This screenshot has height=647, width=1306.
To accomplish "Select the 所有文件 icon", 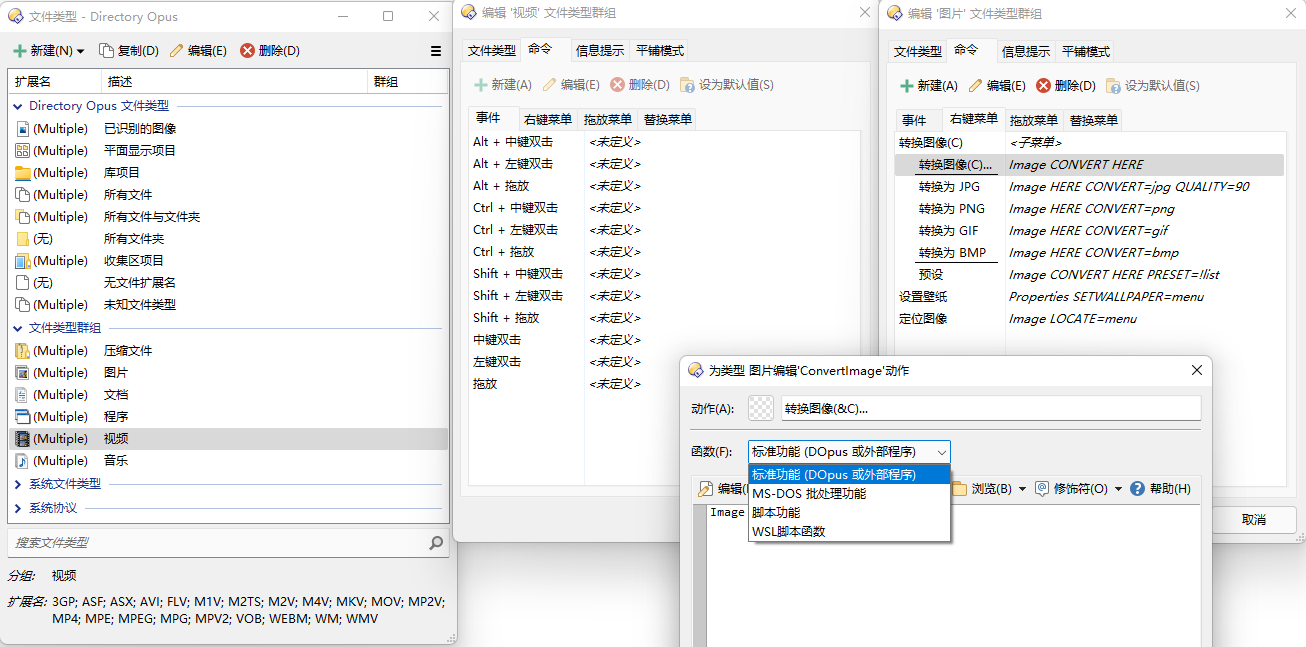I will pos(23,195).
